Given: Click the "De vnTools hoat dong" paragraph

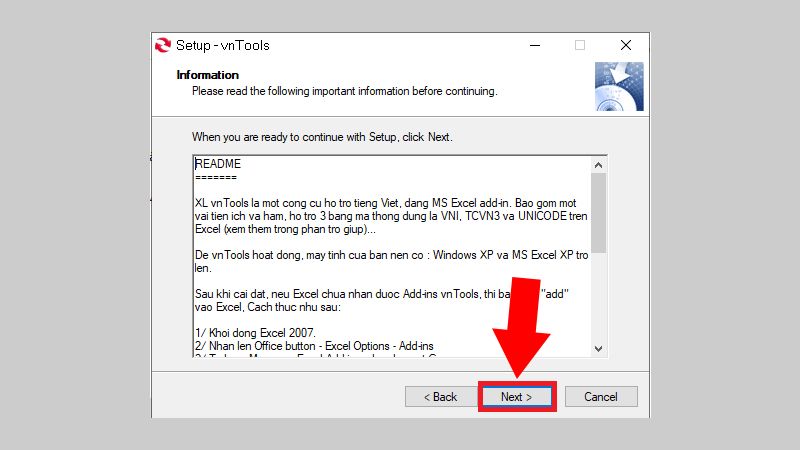Looking at the screenshot, I should 390,264.
